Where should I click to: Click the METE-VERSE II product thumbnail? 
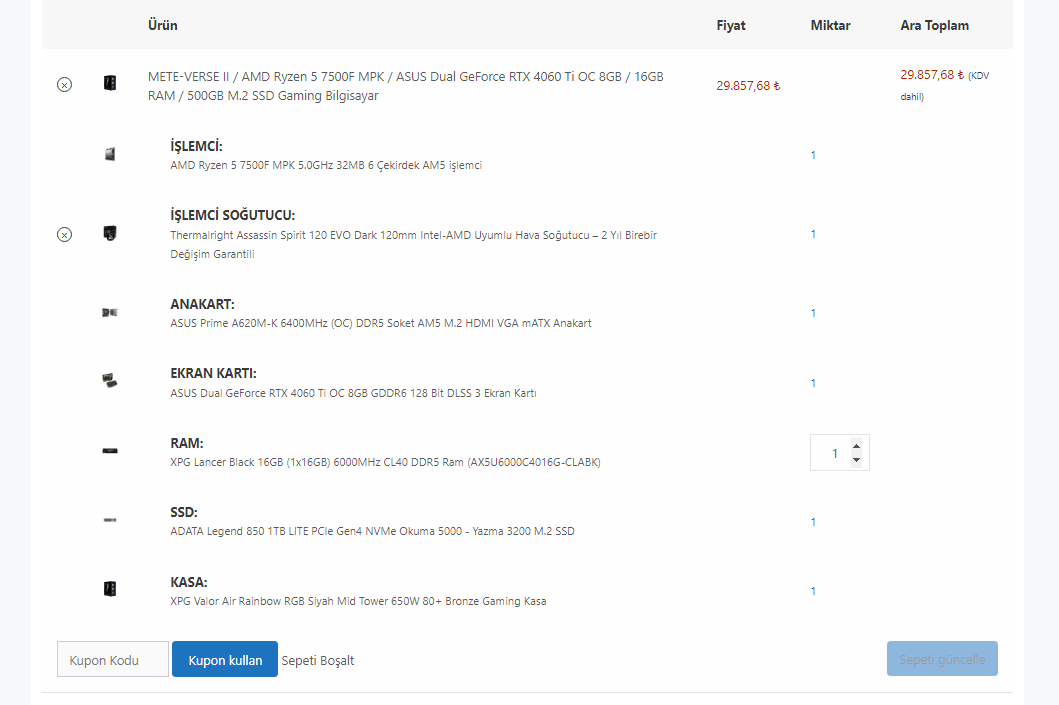click(110, 83)
